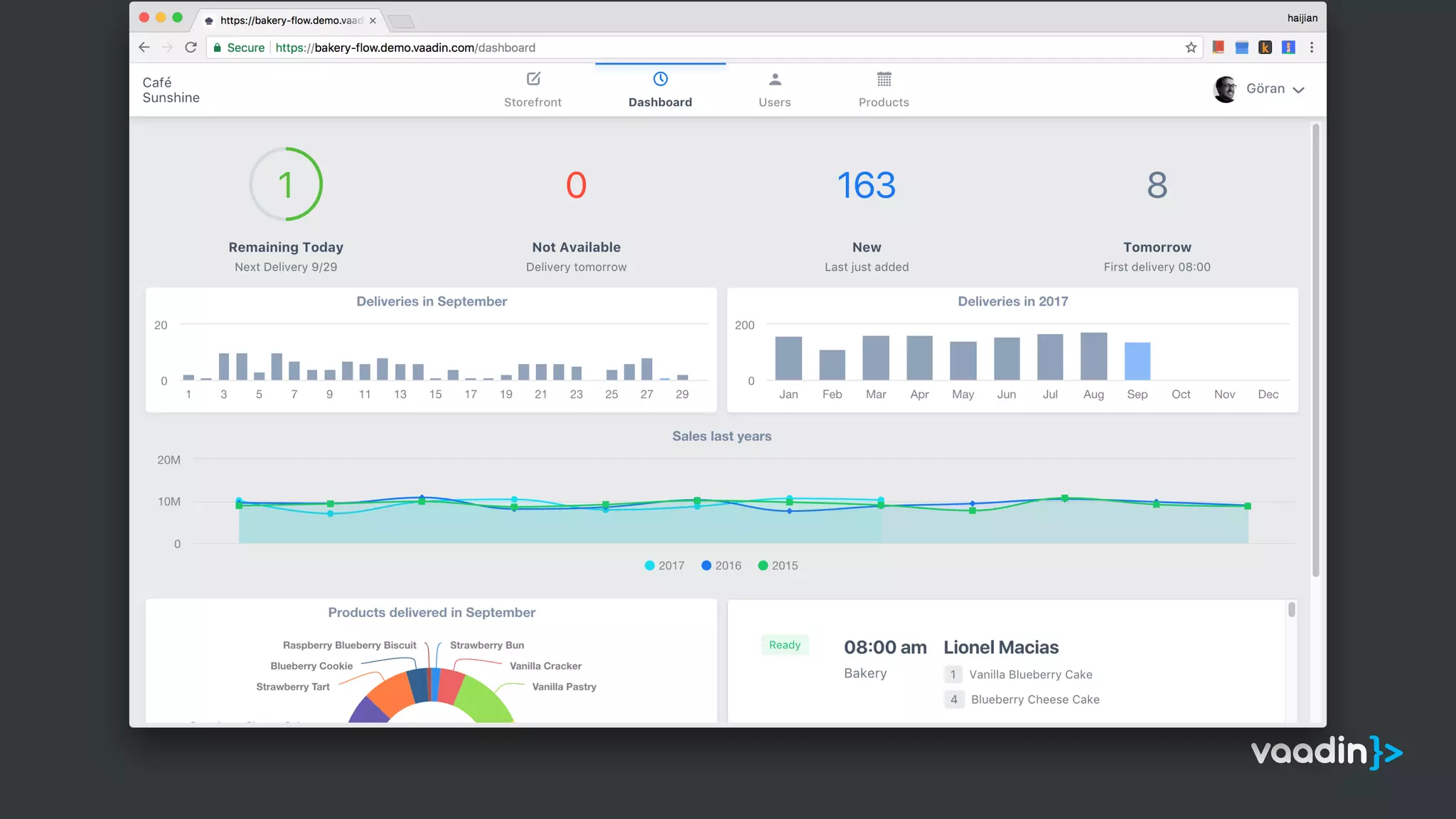Viewport: 1456px width, 819px height.
Task: Click Göran's profile avatar picture
Action: click(x=1225, y=90)
